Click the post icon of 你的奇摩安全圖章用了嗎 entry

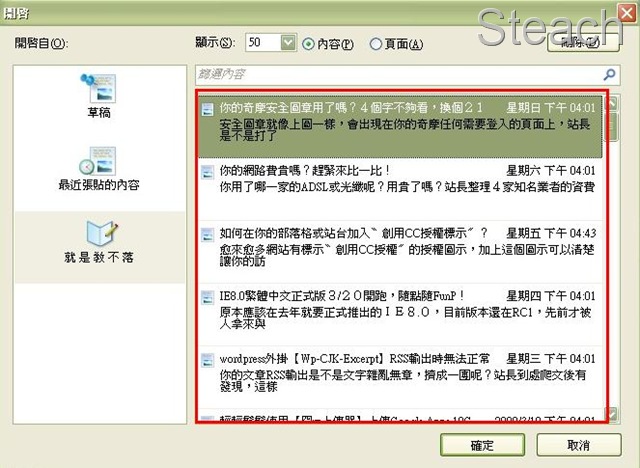207,109
